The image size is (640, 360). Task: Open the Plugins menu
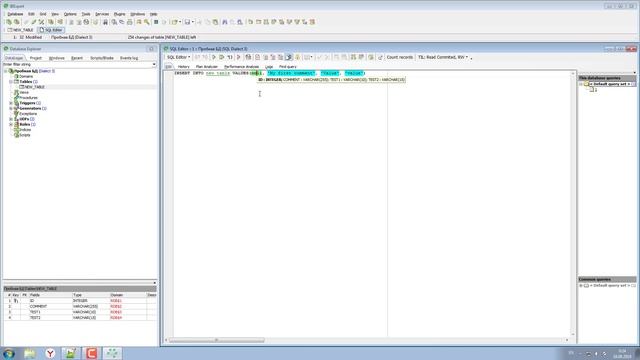(x=120, y=14)
